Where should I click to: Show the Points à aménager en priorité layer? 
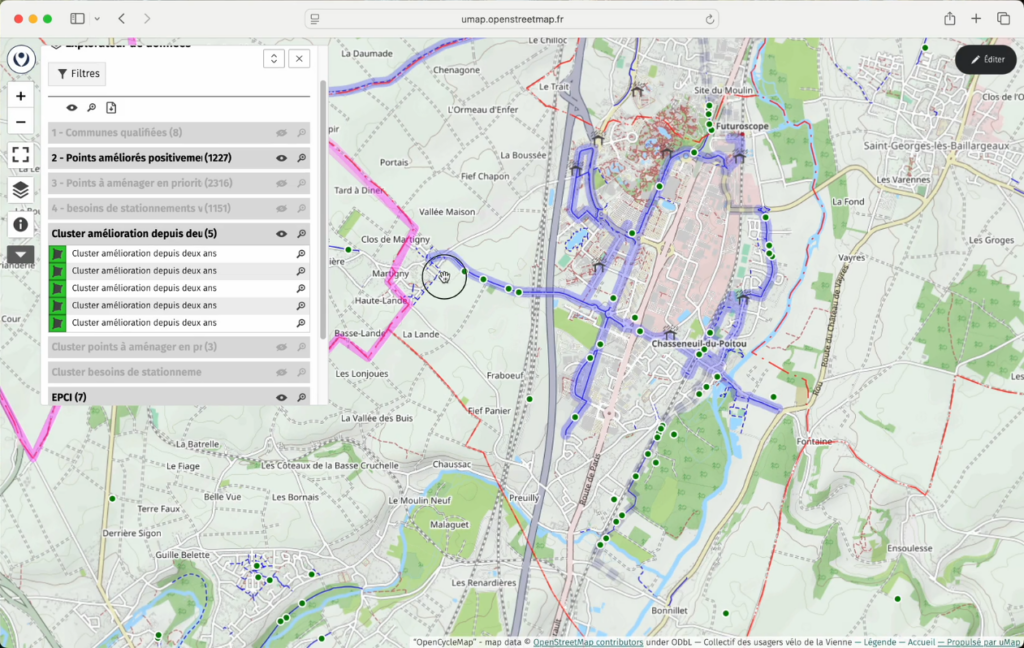pos(282,183)
